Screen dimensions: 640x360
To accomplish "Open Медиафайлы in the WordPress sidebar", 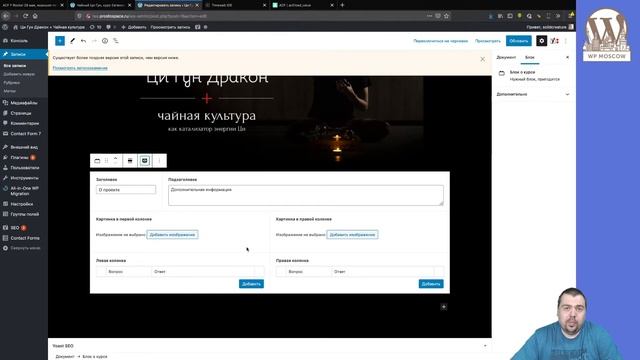I will 24,103.
